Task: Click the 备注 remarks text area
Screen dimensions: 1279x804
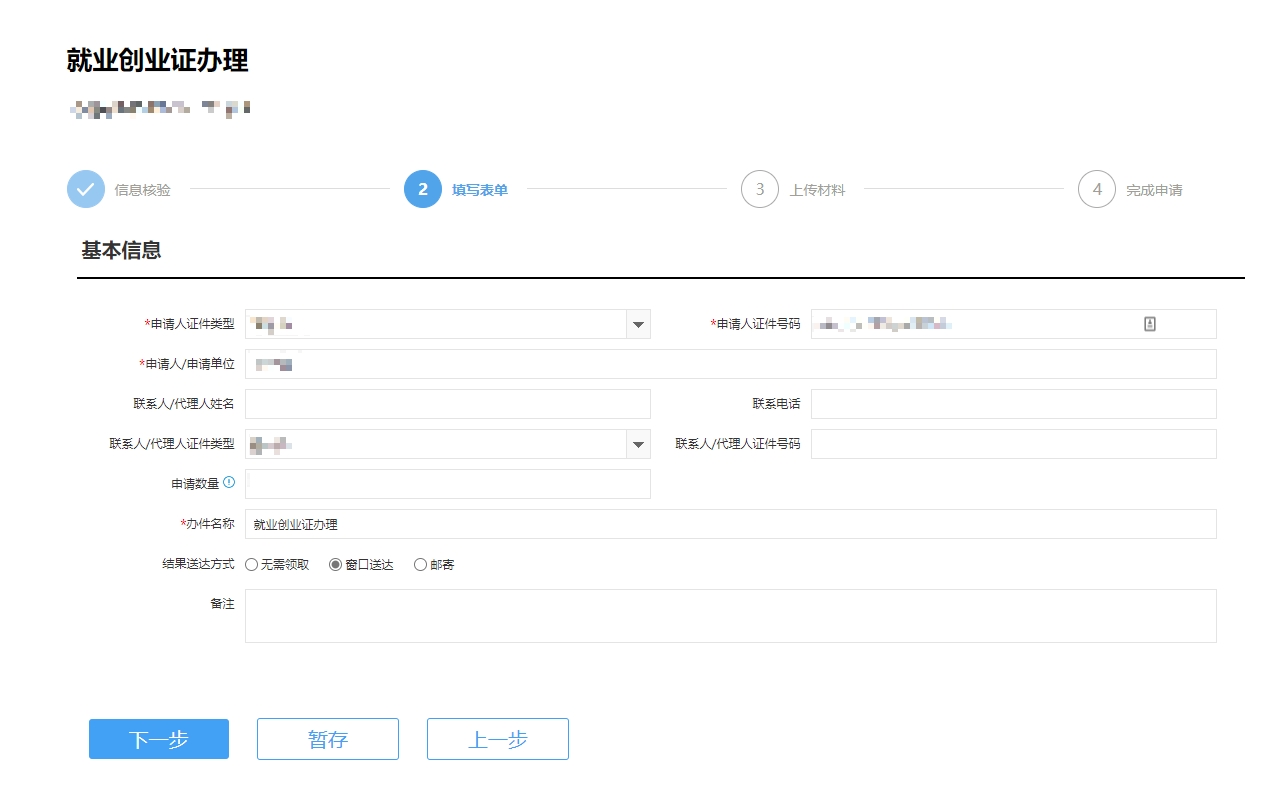Action: (730, 615)
